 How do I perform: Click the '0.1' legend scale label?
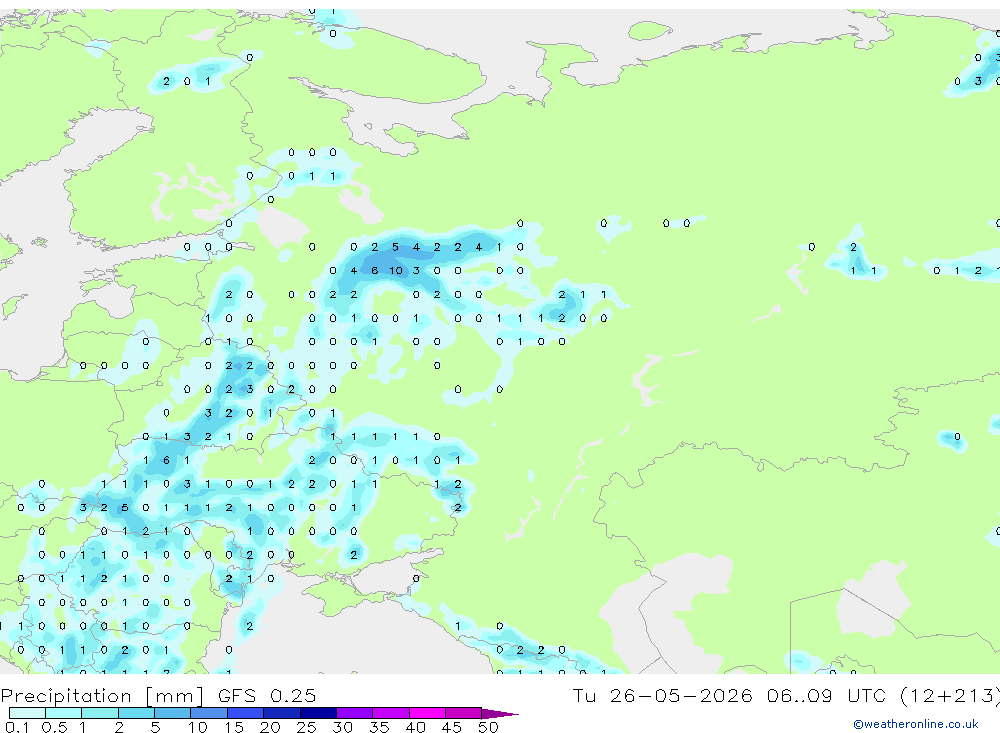17,727
